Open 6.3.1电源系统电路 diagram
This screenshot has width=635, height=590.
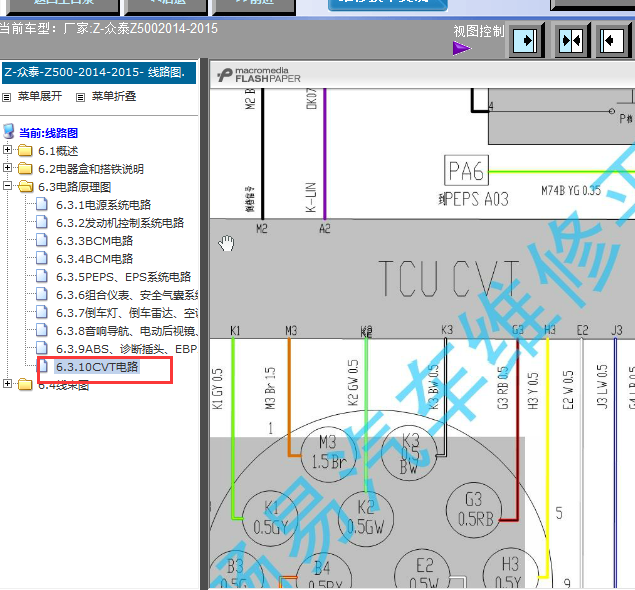pyautogui.click(x=103, y=205)
